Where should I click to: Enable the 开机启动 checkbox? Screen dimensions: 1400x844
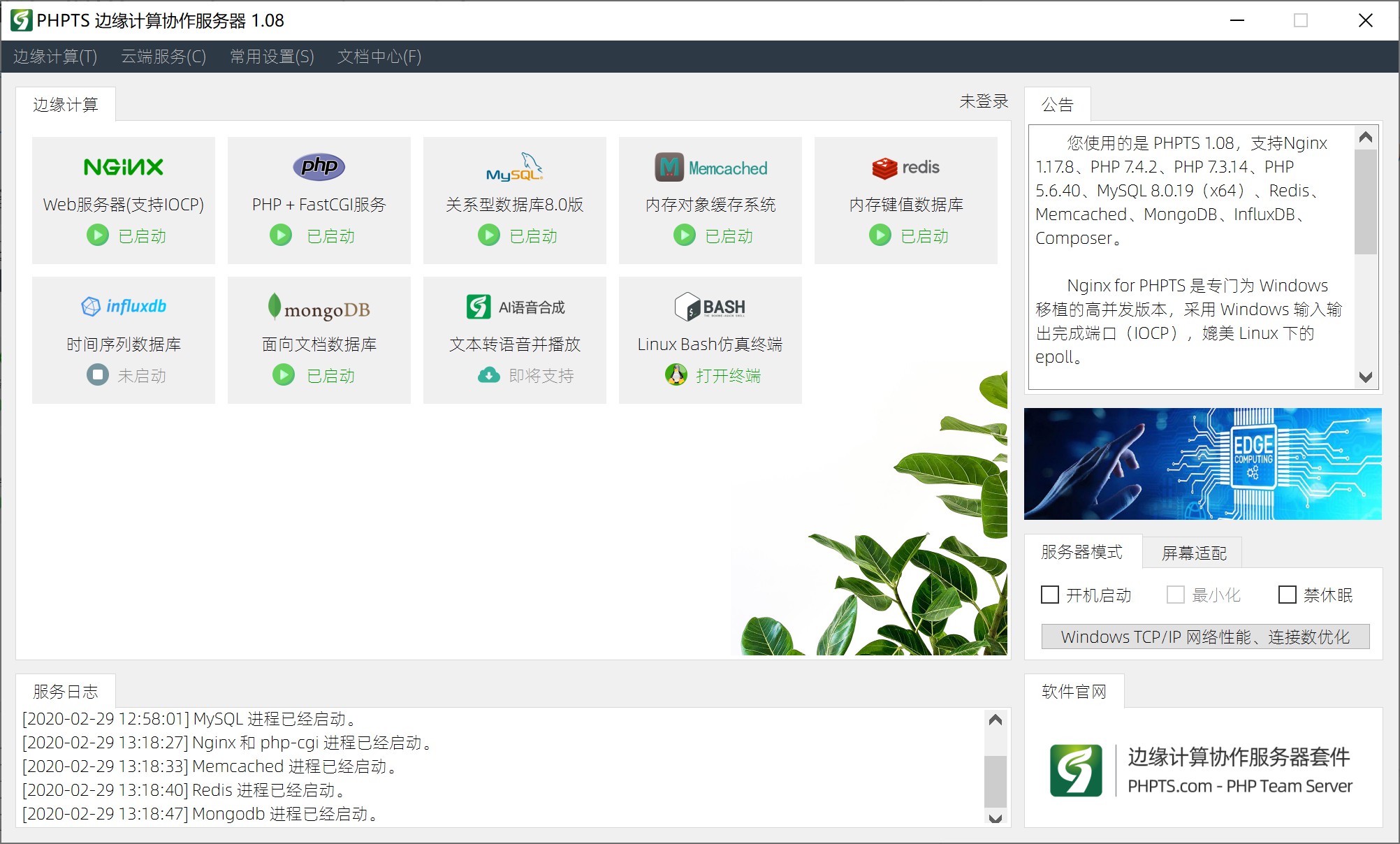pyautogui.click(x=1050, y=595)
